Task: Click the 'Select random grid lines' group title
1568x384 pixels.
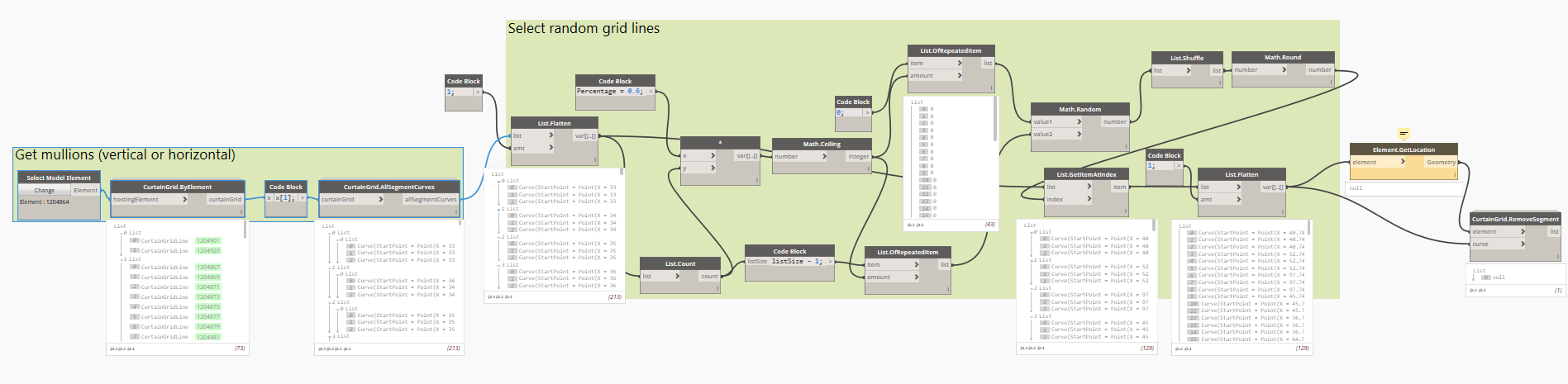Action: tap(584, 29)
